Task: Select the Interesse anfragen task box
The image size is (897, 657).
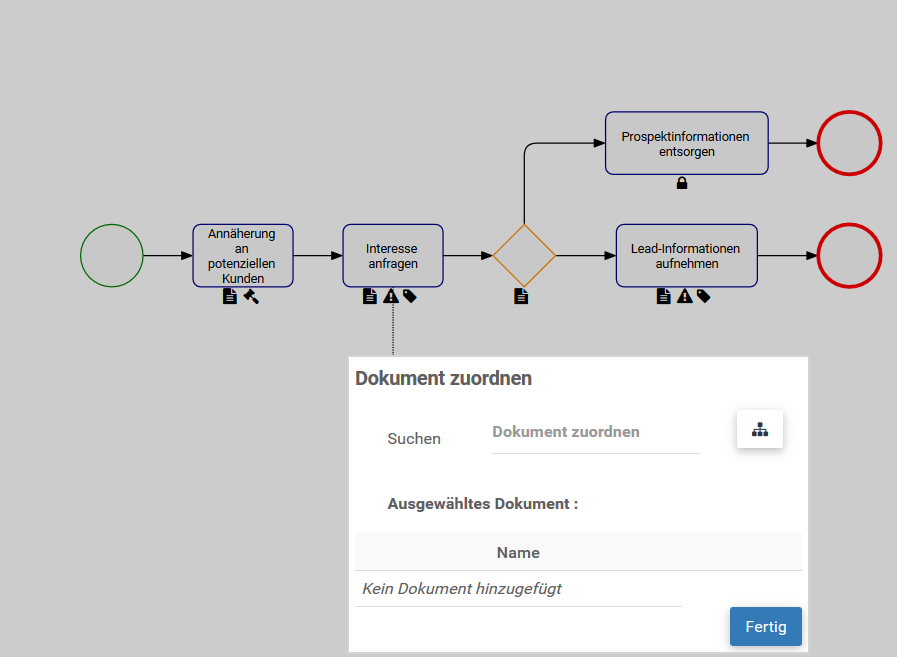Action: [393, 256]
